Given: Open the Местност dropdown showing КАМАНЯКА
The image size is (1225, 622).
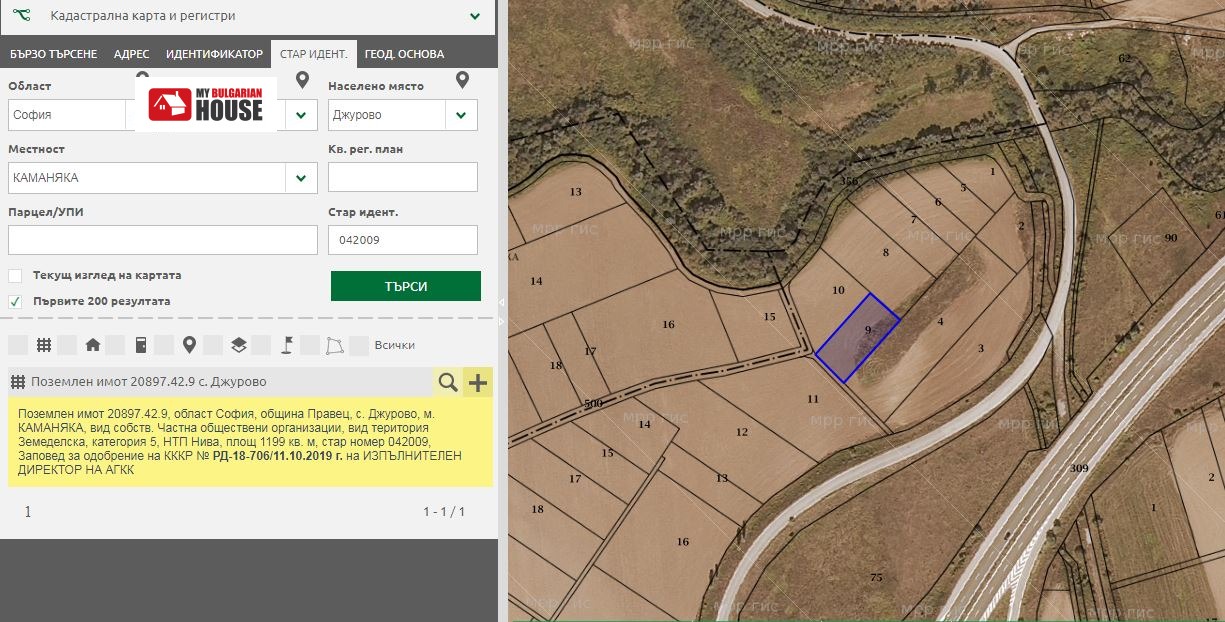Looking at the screenshot, I should point(300,178).
